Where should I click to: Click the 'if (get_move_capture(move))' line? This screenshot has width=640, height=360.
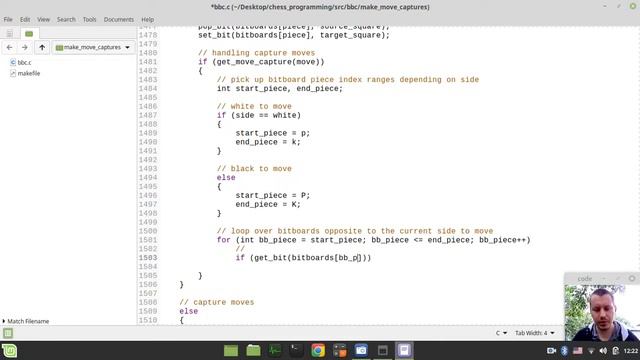(261, 62)
